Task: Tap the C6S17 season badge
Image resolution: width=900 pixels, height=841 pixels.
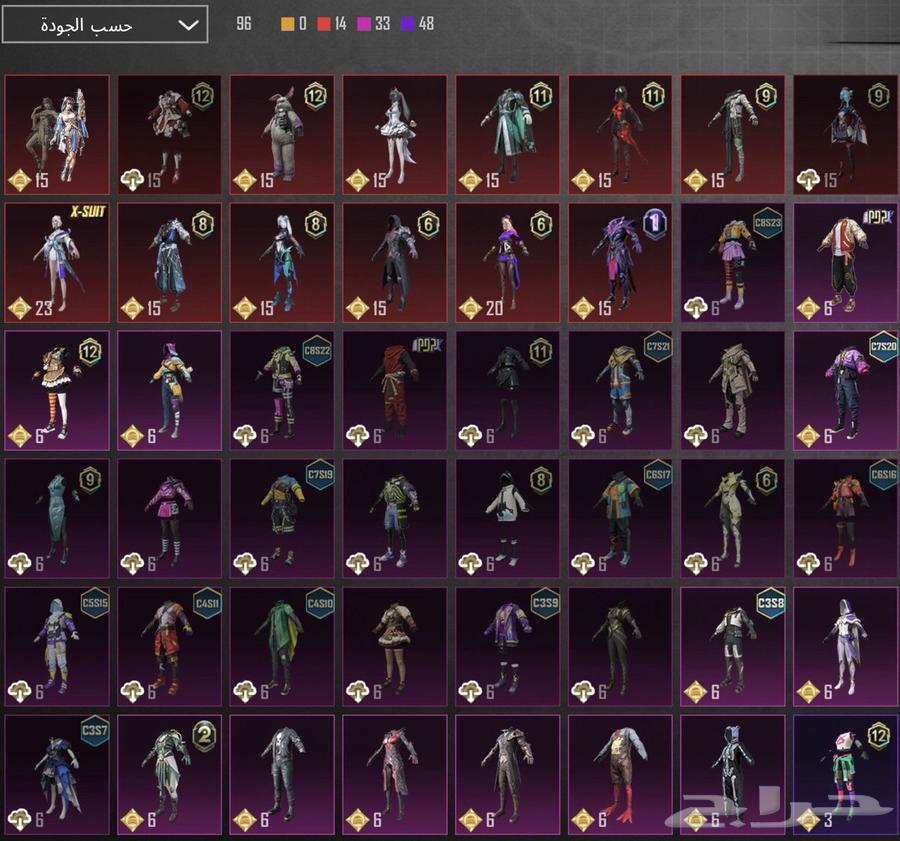Action: pyautogui.click(x=657, y=472)
